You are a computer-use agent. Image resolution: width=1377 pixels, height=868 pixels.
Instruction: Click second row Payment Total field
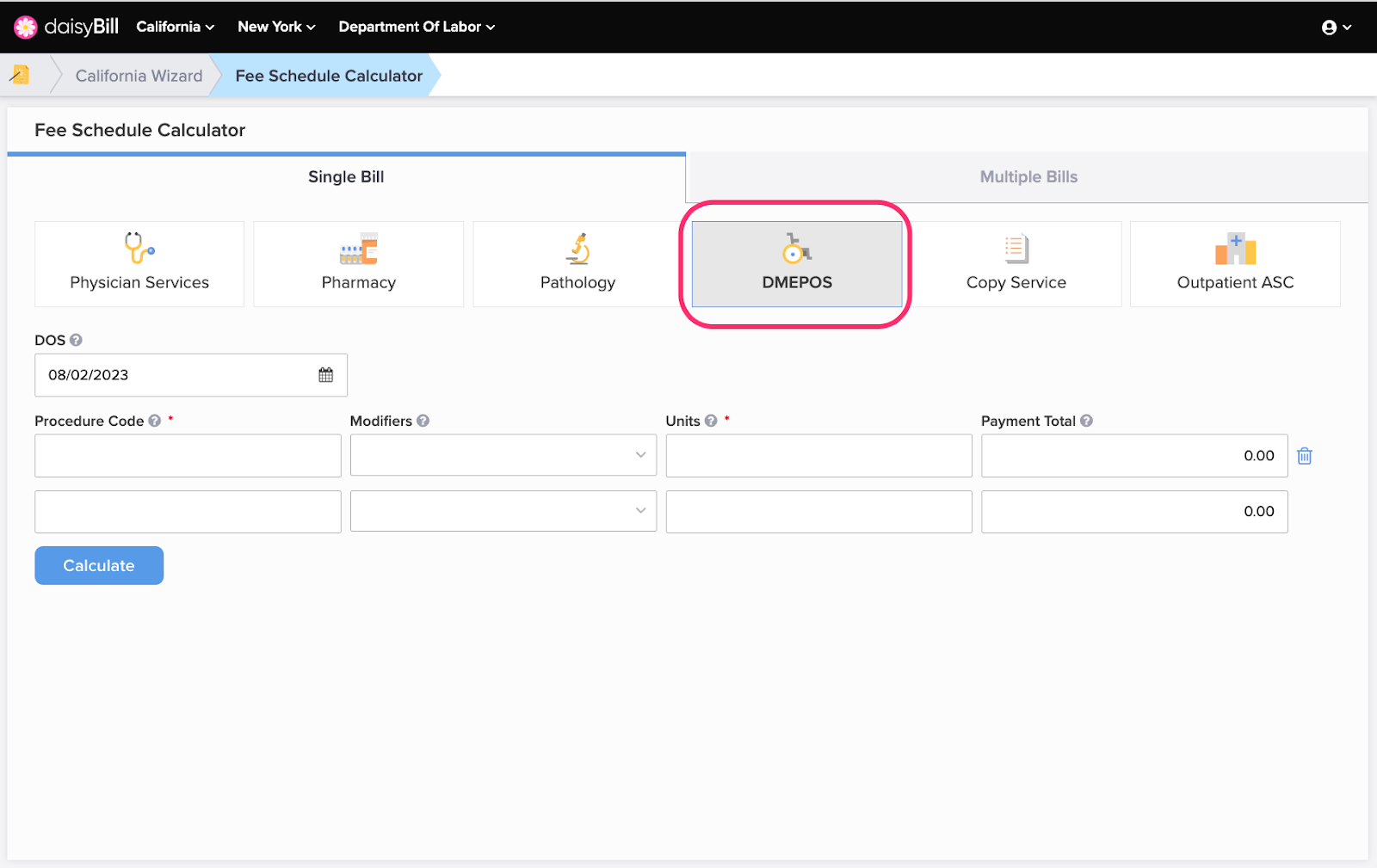click(x=1134, y=512)
